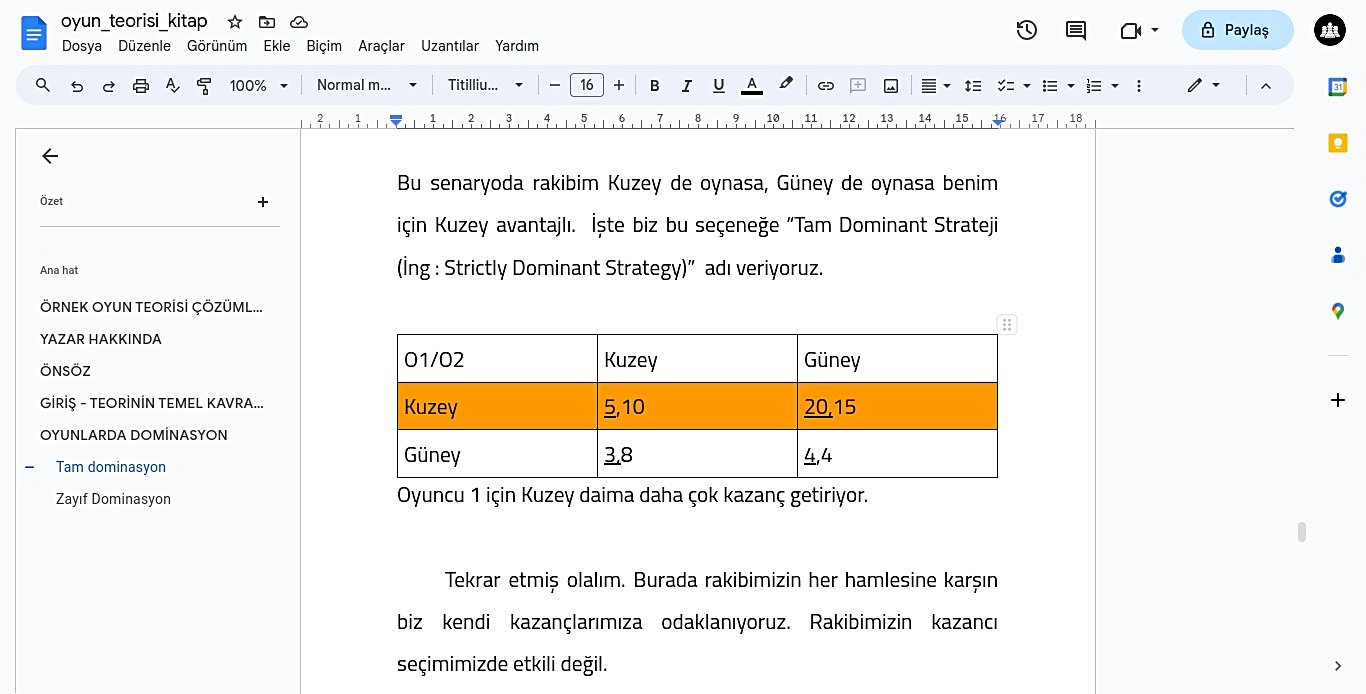This screenshot has width=1366, height=694.
Task: Open Google Keep from side panel
Action: [1337, 143]
